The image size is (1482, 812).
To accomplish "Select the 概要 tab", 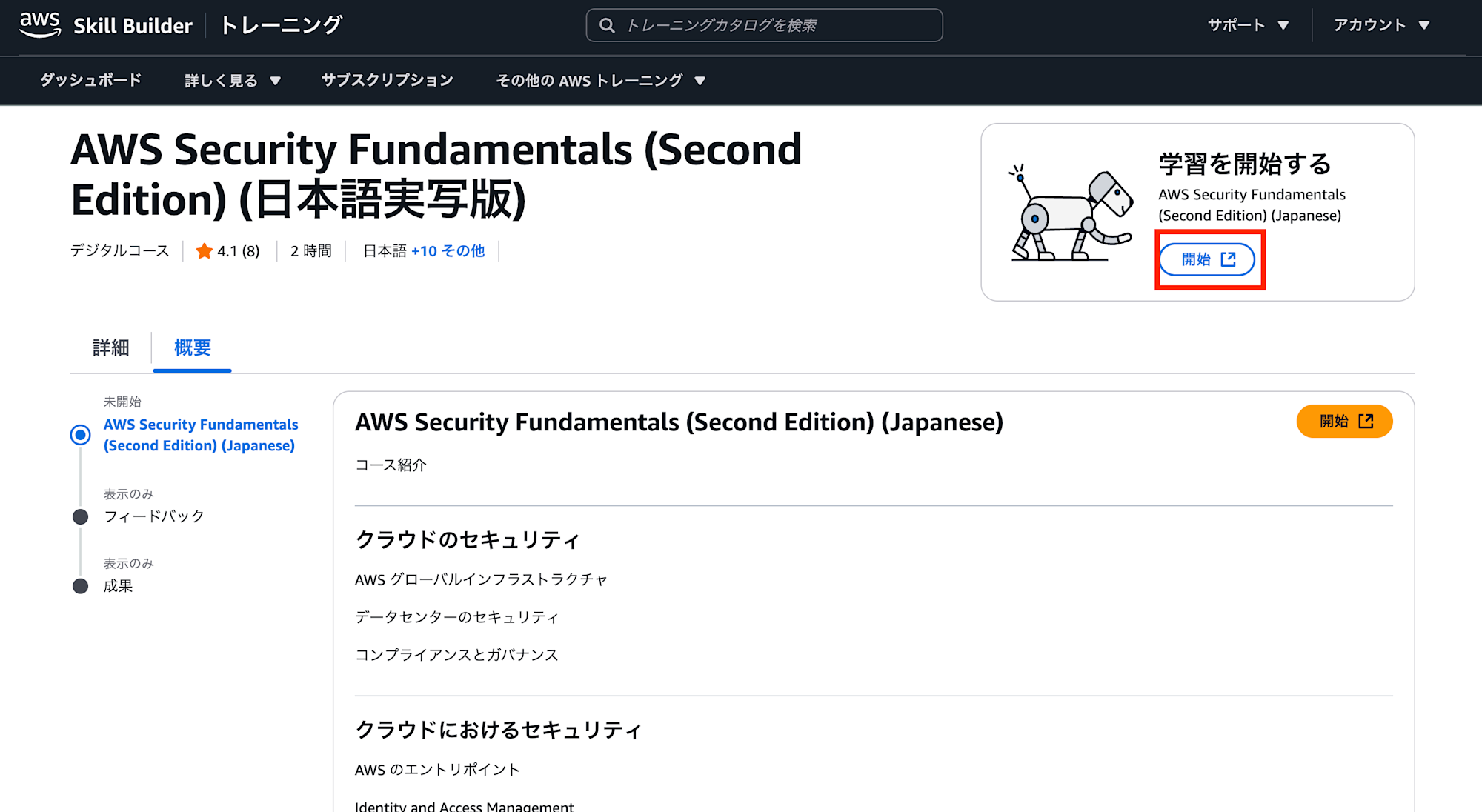I will 192,347.
